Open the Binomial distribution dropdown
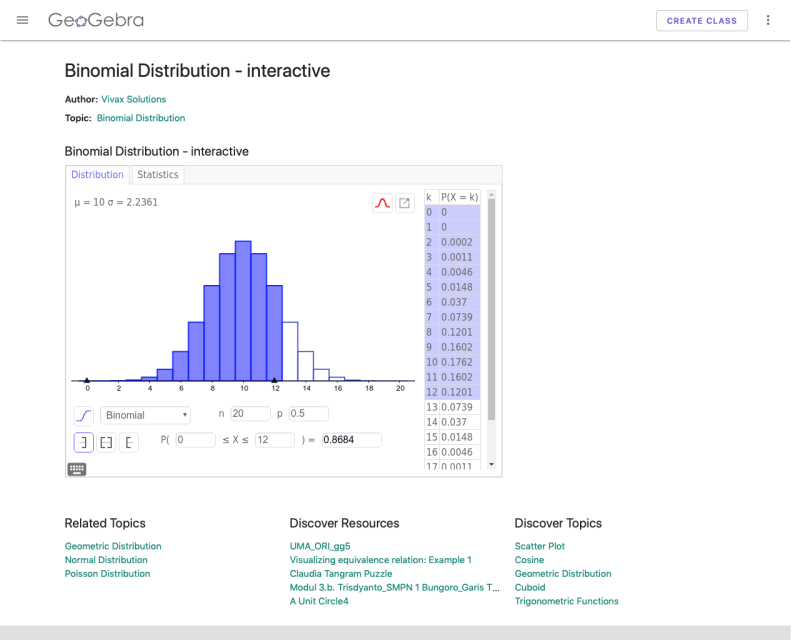800x640 pixels. [x=144, y=414]
